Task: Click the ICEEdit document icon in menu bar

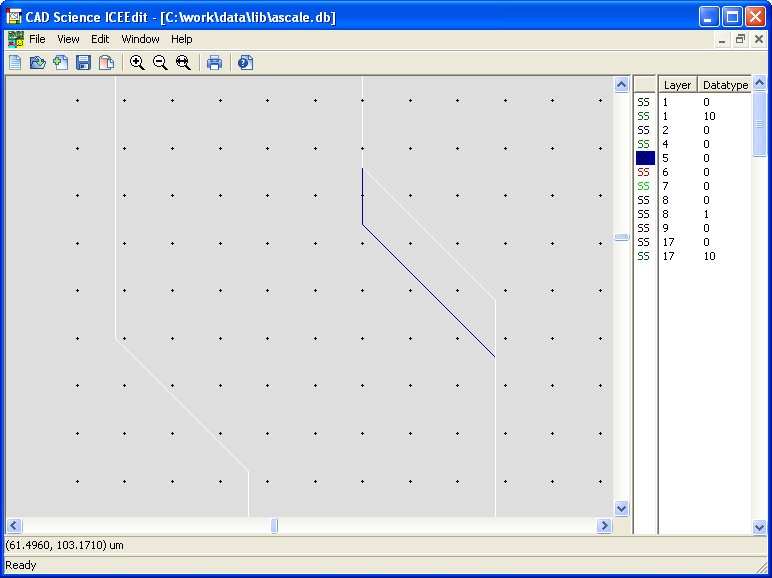Action: (16, 39)
